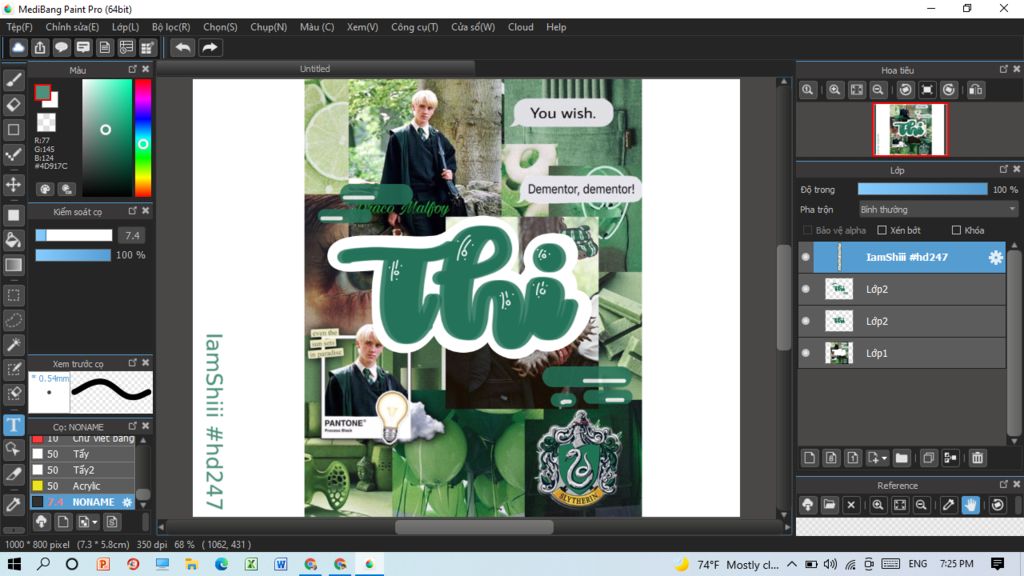This screenshot has height=576, width=1024.
Task: Click the Redo arrow
Action: (210, 47)
